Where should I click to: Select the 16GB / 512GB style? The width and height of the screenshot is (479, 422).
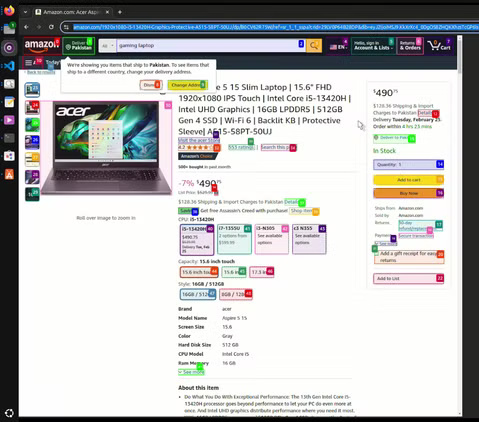coord(198,294)
